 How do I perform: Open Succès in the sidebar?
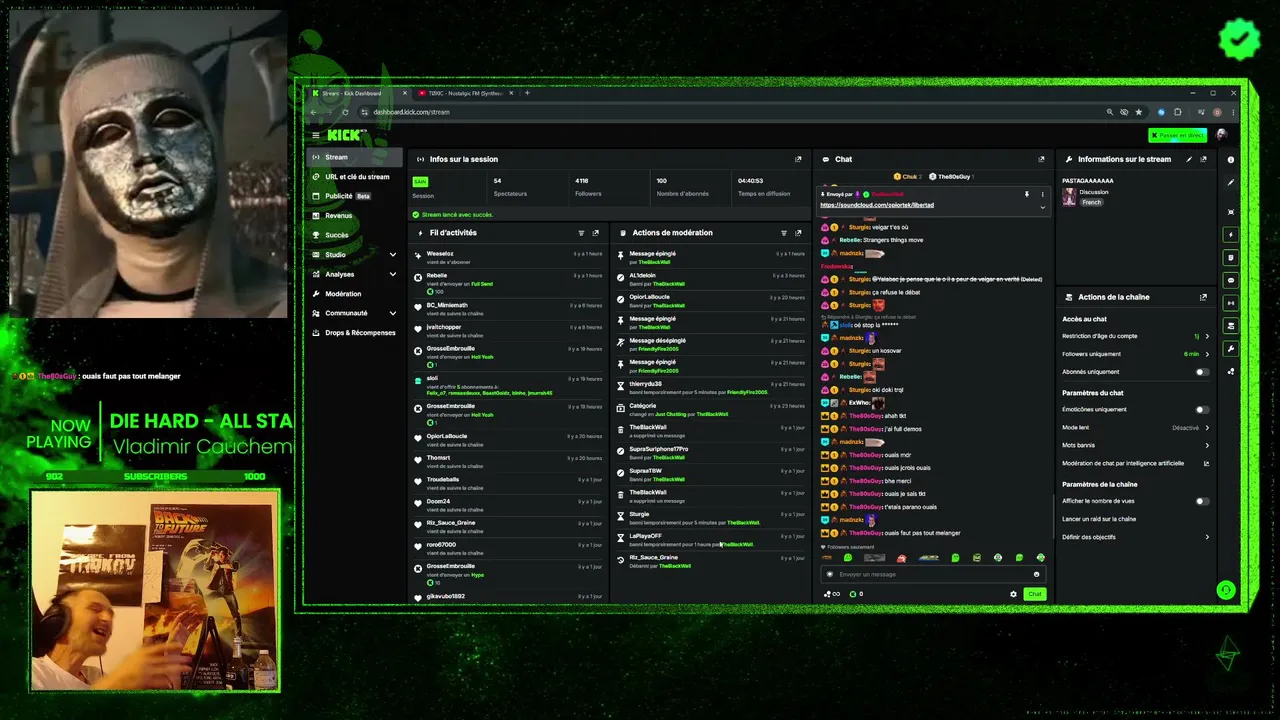pyautogui.click(x=354, y=235)
